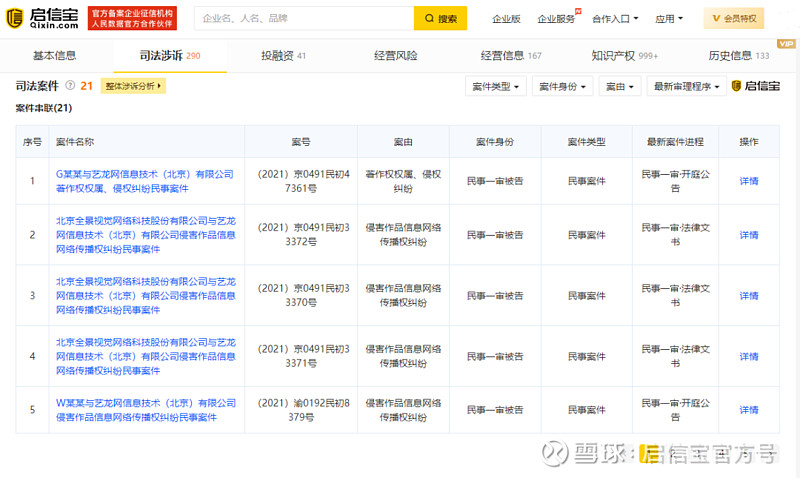Open 企业版 in the top navigation
This screenshot has height=478, width=800.
click(506, 19)
